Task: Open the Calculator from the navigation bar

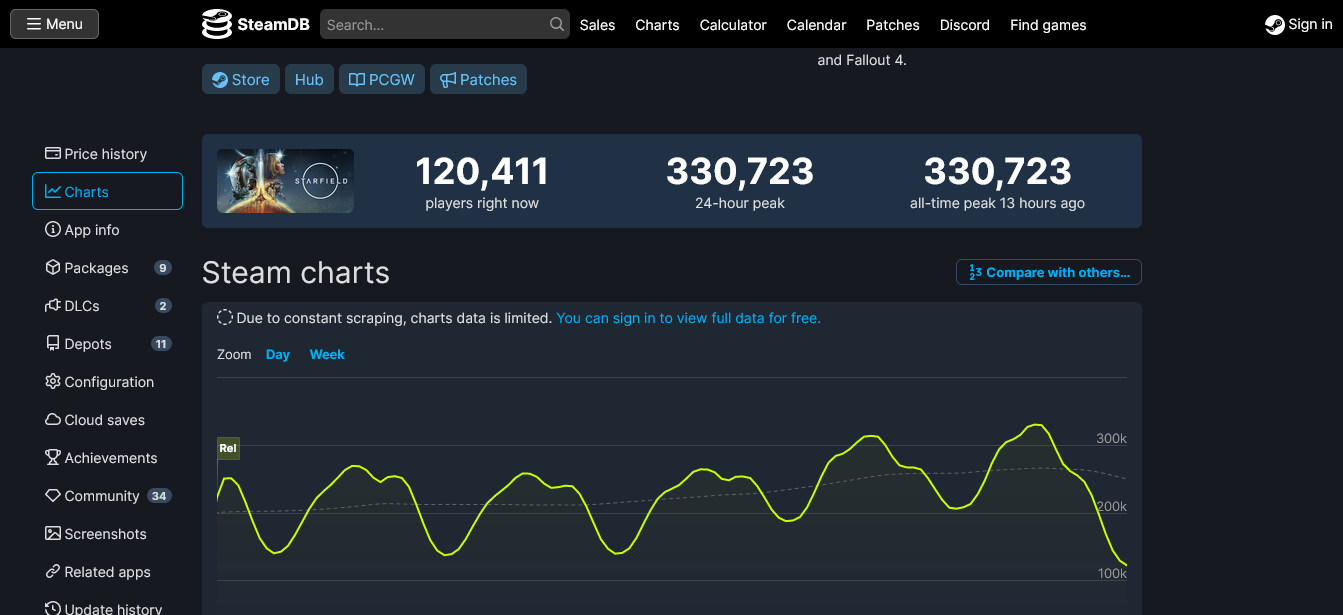Action: 733,25
